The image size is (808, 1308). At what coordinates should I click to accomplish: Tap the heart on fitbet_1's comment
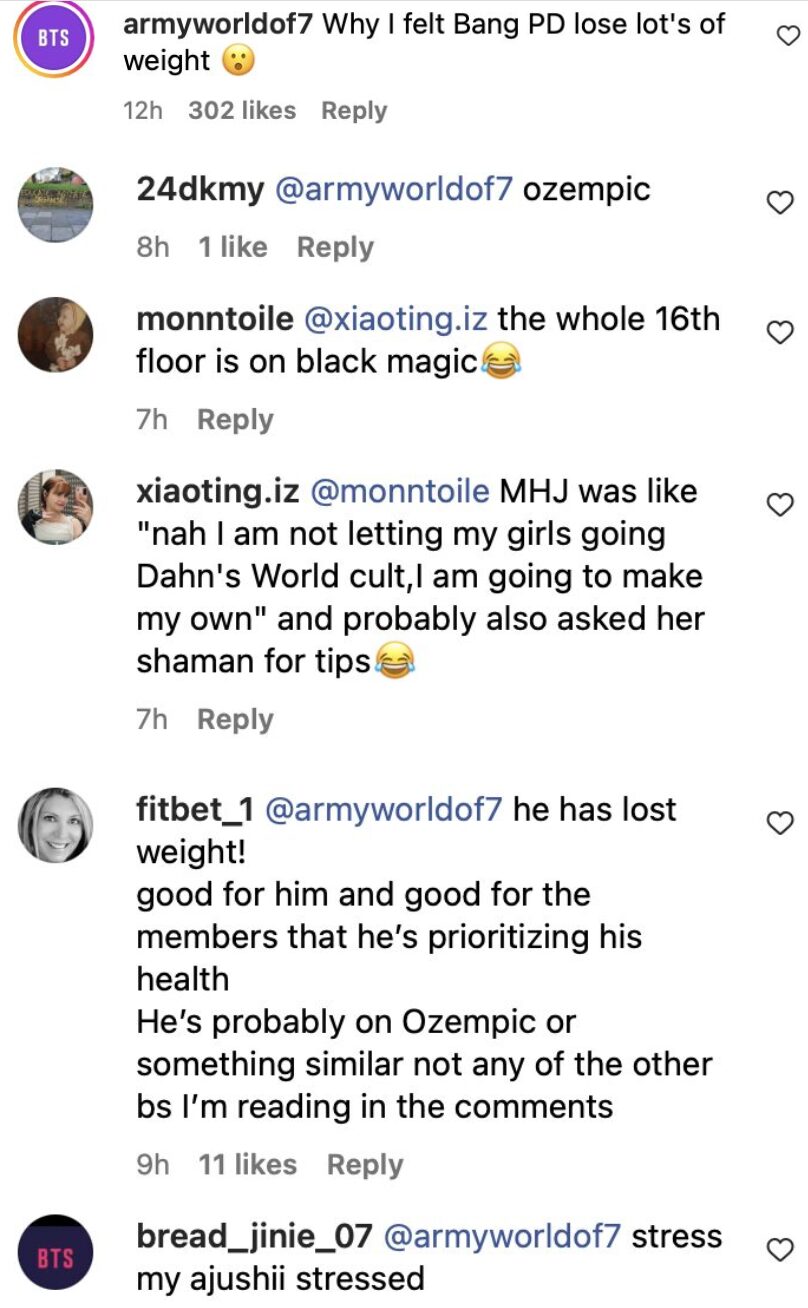(x=778, y=822)
